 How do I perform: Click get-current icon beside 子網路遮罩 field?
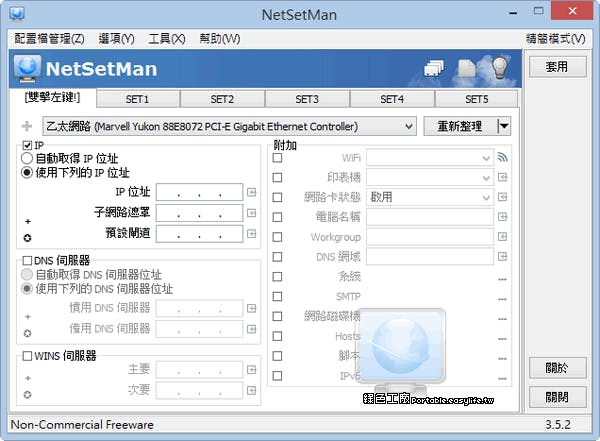pos(251,213)
